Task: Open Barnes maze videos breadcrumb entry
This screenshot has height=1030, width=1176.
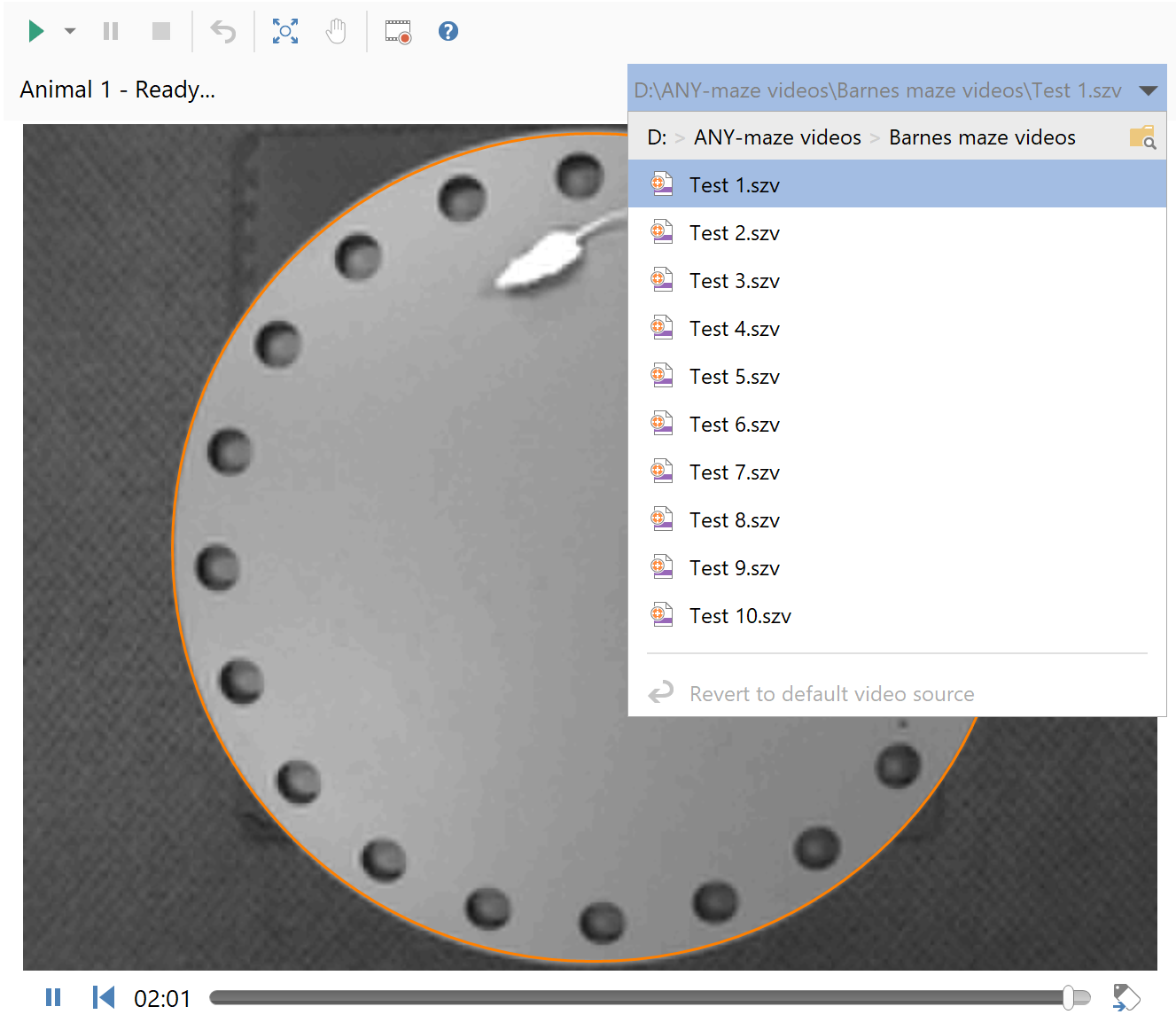Action: tap(982, 137)
